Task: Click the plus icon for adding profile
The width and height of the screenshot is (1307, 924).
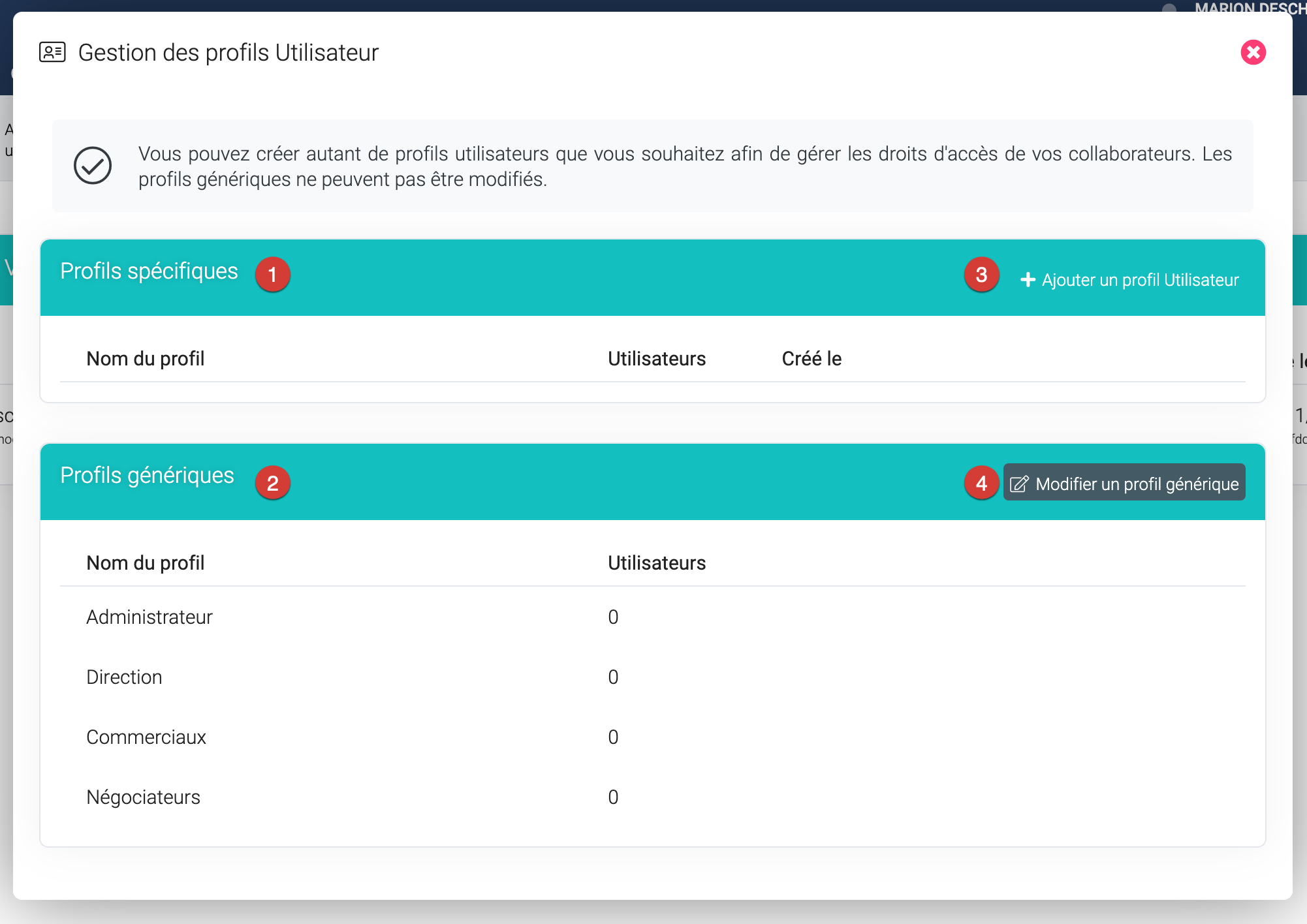Action: click(x=1028, y=280)
